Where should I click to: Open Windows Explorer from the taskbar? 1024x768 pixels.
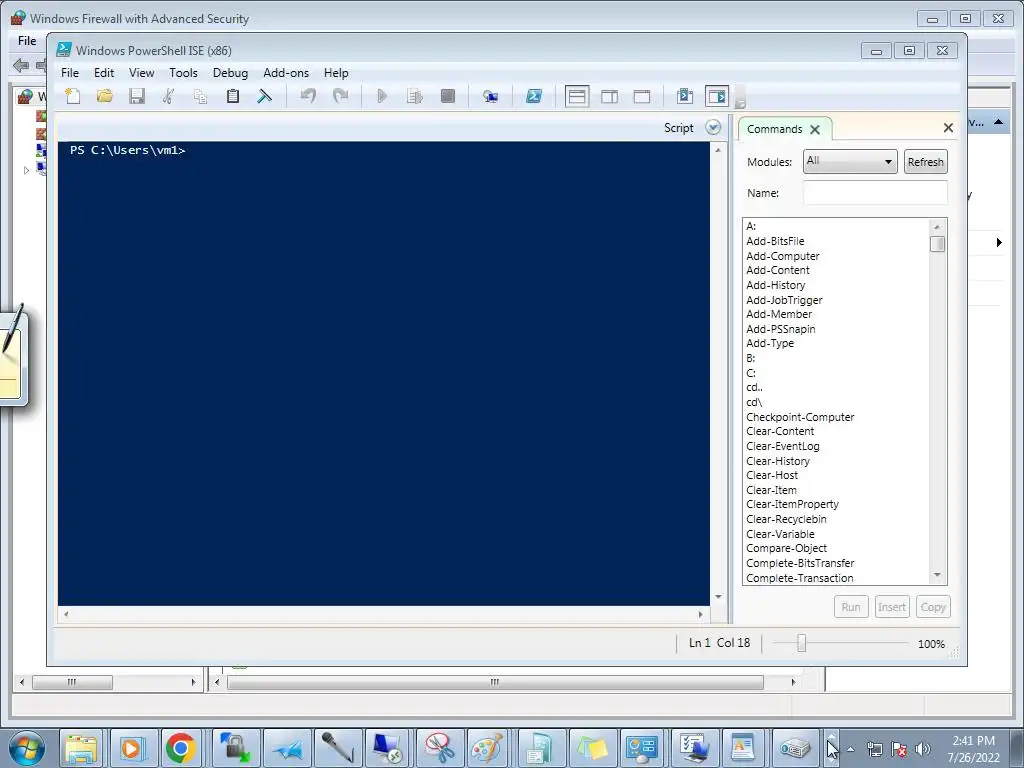coord(81,748)
